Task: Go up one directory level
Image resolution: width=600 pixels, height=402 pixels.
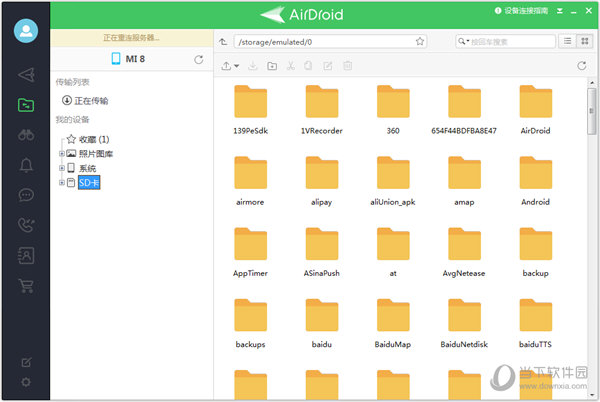Action: pos(223,42)
